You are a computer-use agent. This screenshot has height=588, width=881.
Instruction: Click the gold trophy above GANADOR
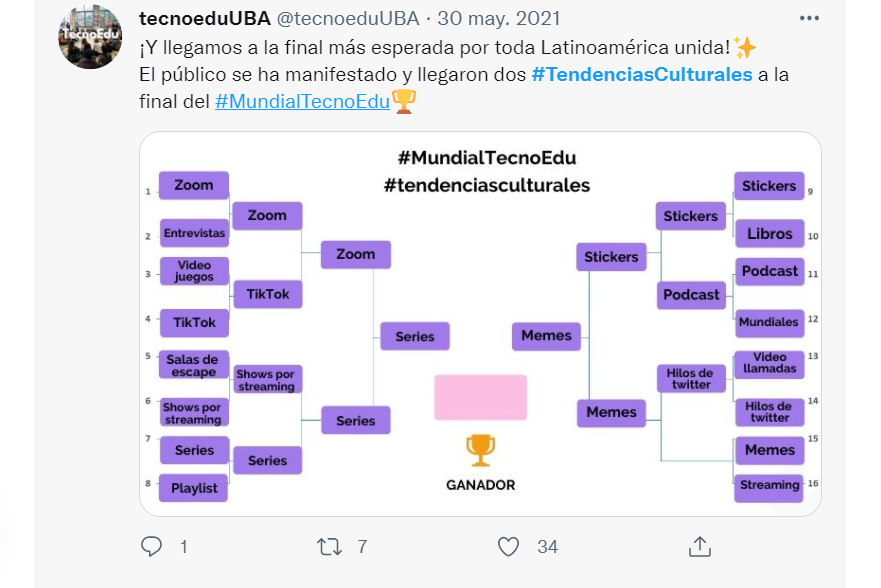coord(480,450)
